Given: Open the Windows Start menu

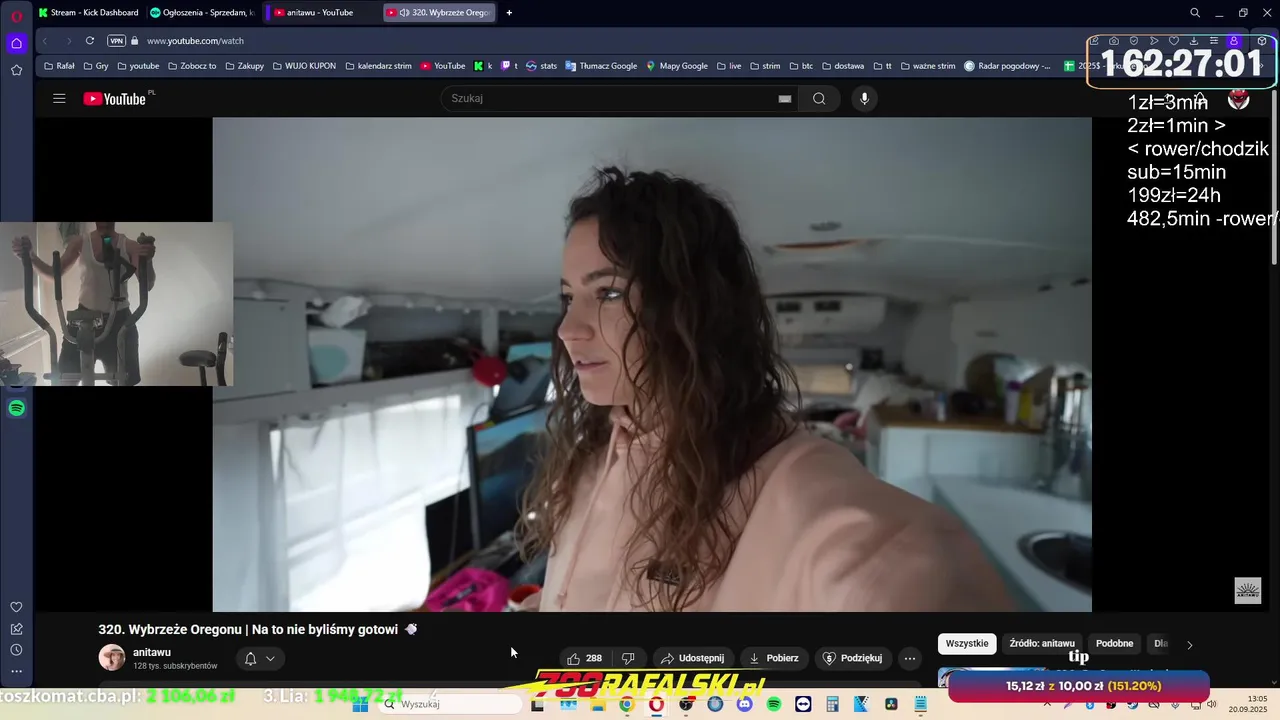Looking at the screenshot, I should (361, 704).
